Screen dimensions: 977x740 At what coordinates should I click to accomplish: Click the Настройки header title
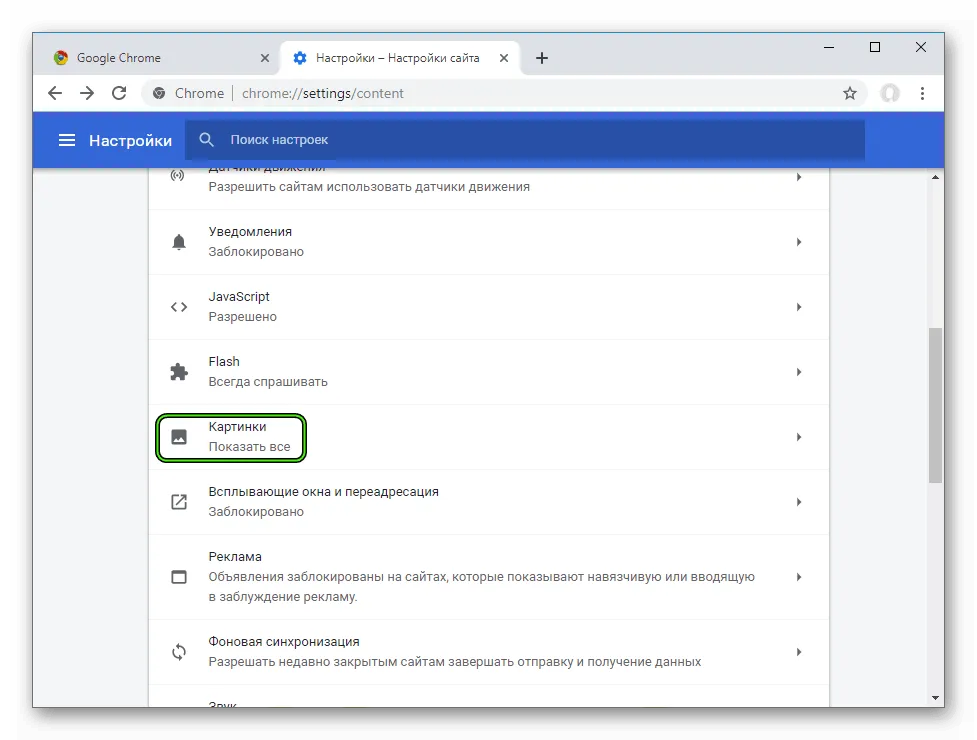tap(130, 140)
